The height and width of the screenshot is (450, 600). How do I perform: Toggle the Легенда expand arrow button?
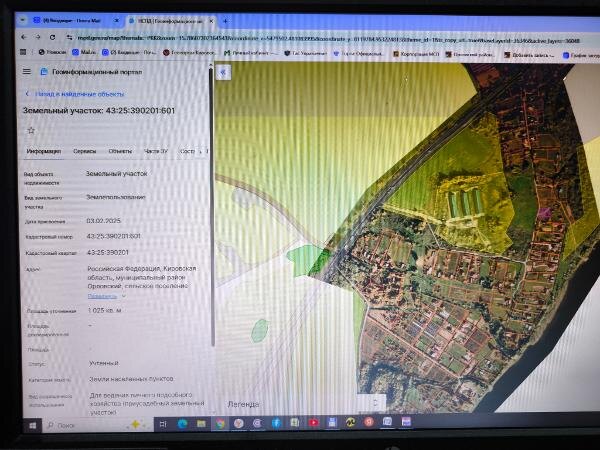(375, 403)
